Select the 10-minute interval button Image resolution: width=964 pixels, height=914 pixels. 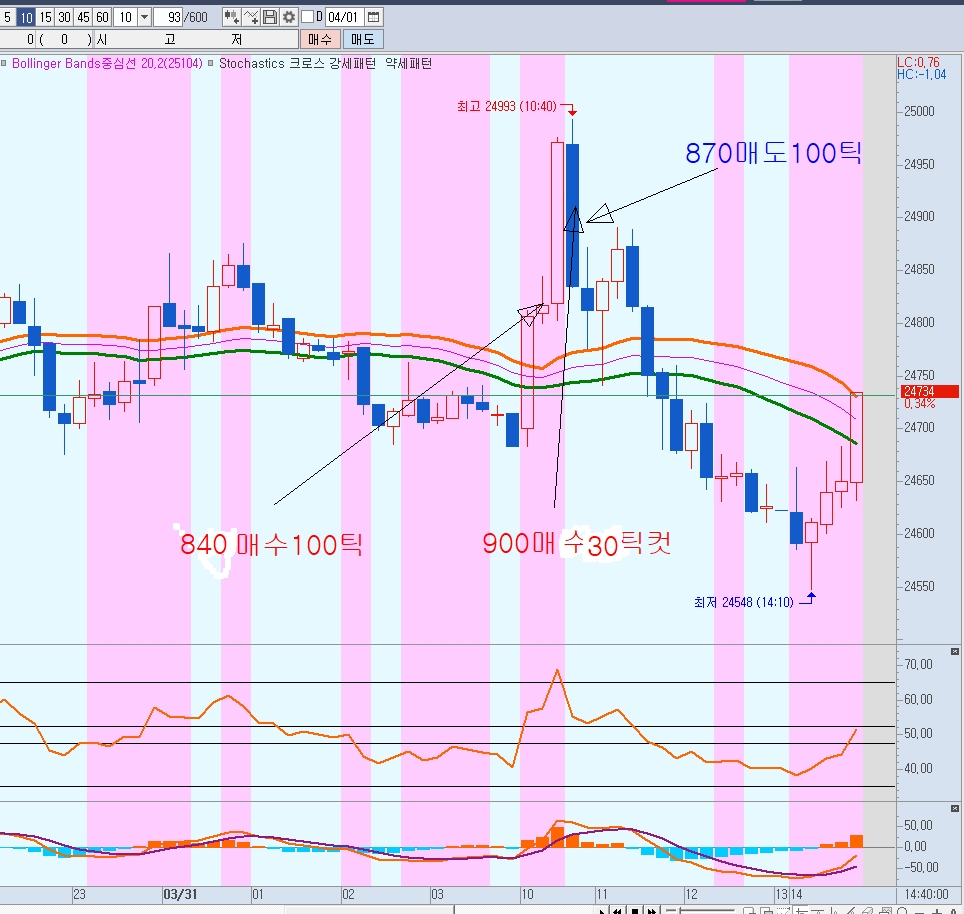(x=27, y=17)
